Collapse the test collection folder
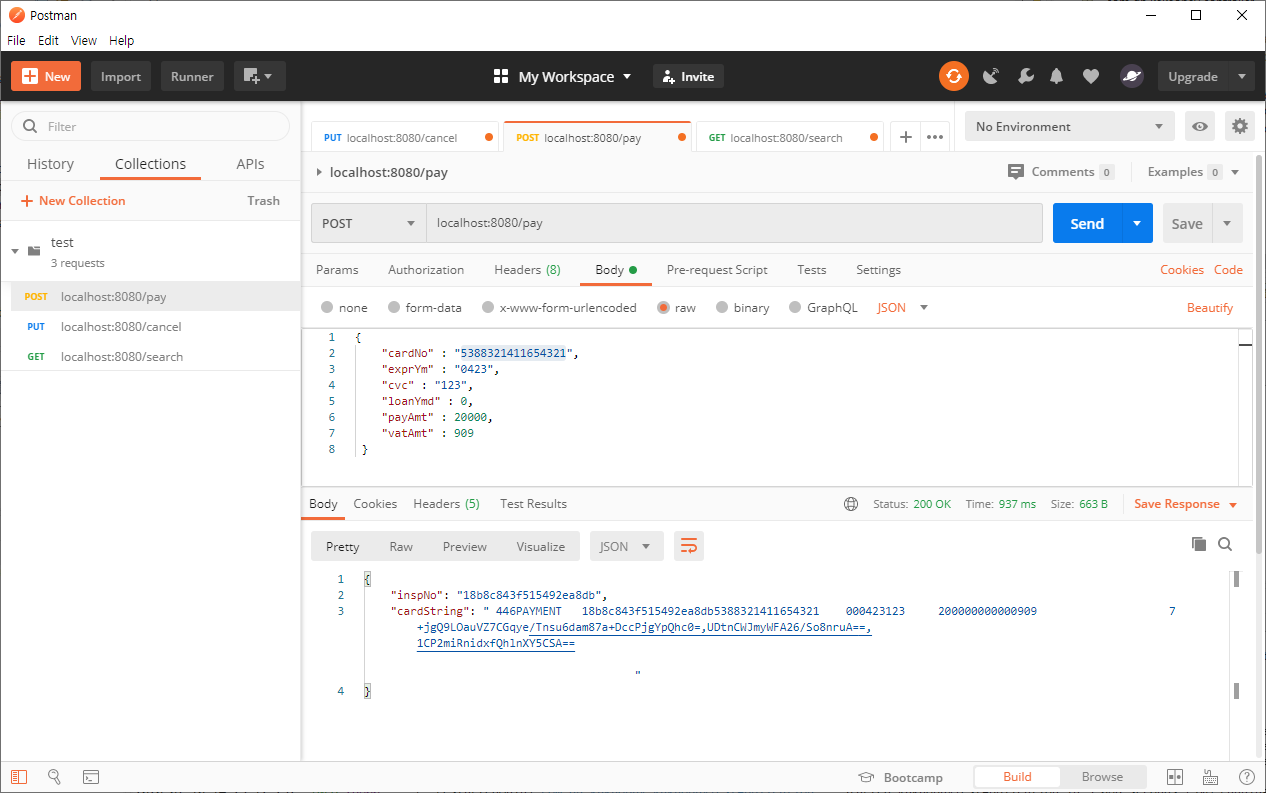Image resolution: width=1271 pixels, height=794 pixels. click(15, 251)
